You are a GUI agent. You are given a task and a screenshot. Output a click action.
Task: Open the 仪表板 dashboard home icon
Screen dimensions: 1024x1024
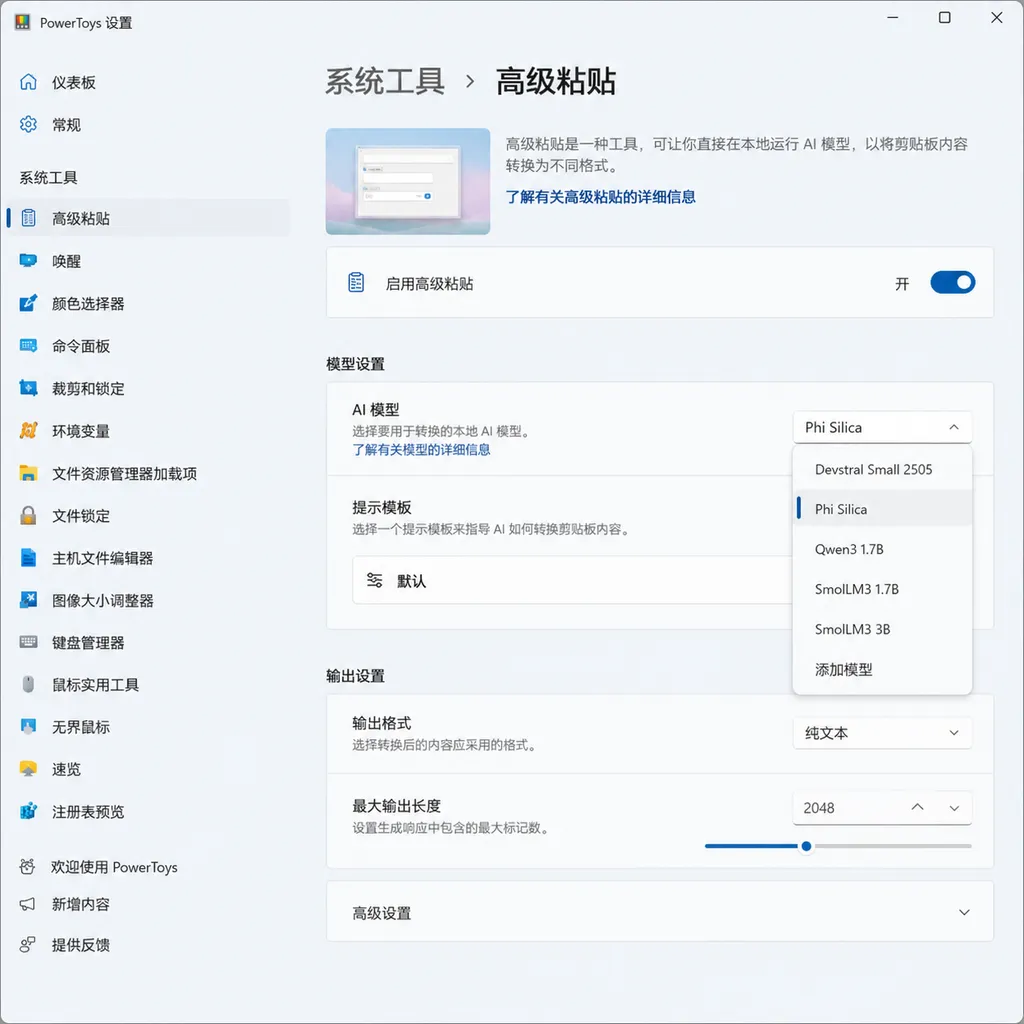point(28,82)
